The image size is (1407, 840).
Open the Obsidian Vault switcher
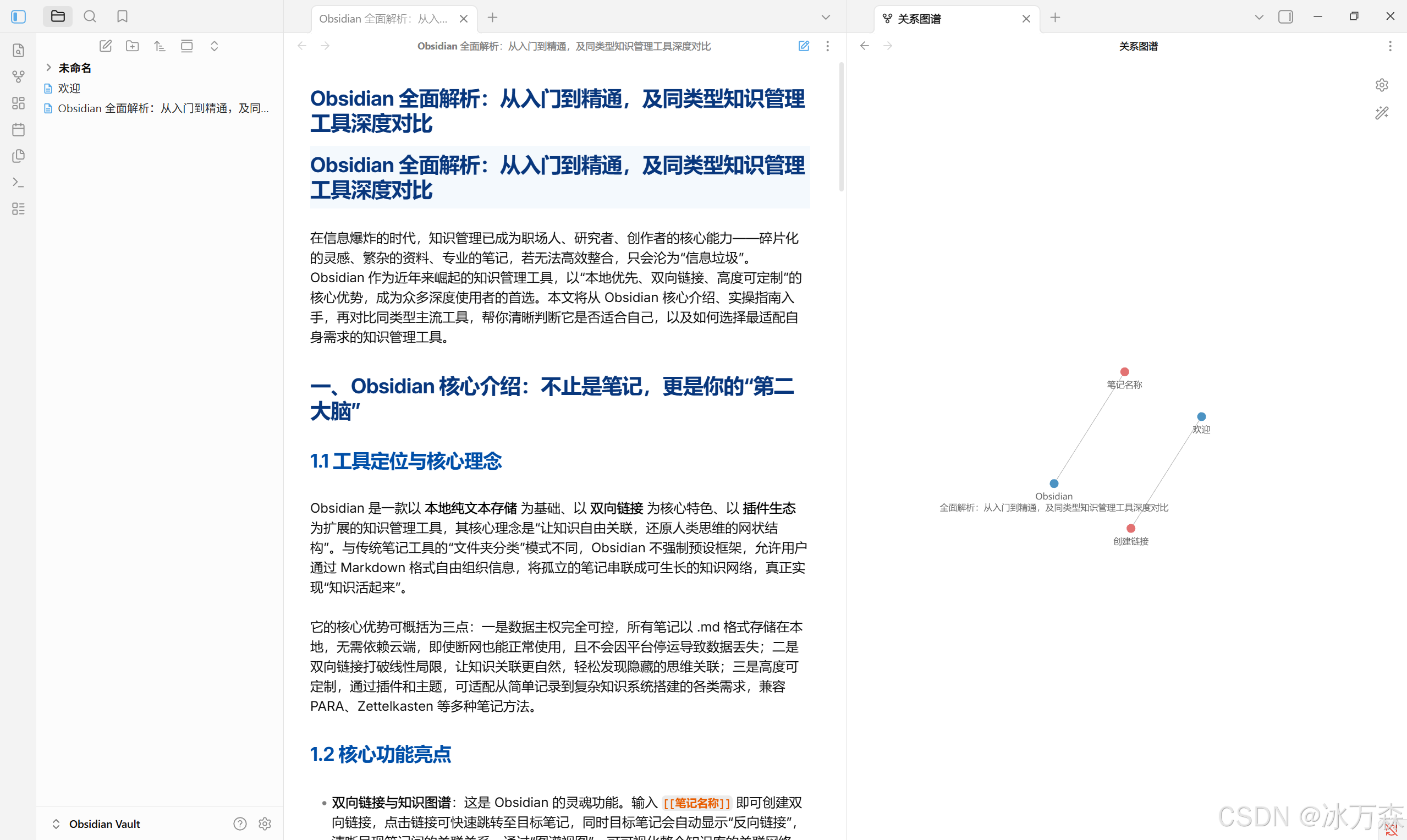click(96, 823)
